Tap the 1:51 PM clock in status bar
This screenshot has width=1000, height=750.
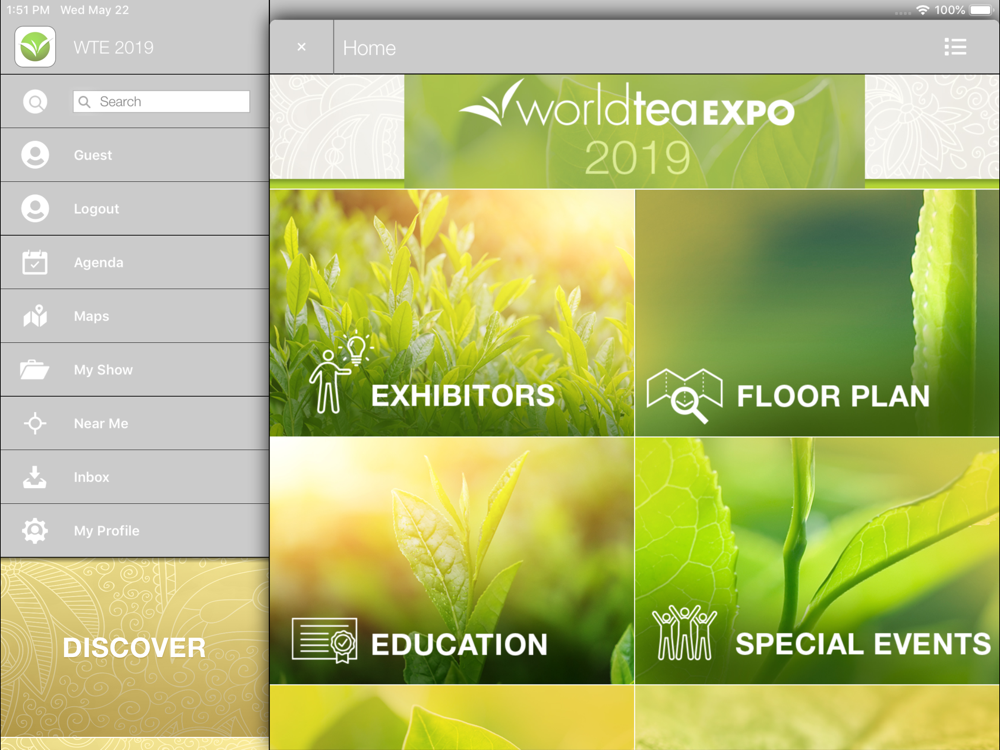[27, 10]
